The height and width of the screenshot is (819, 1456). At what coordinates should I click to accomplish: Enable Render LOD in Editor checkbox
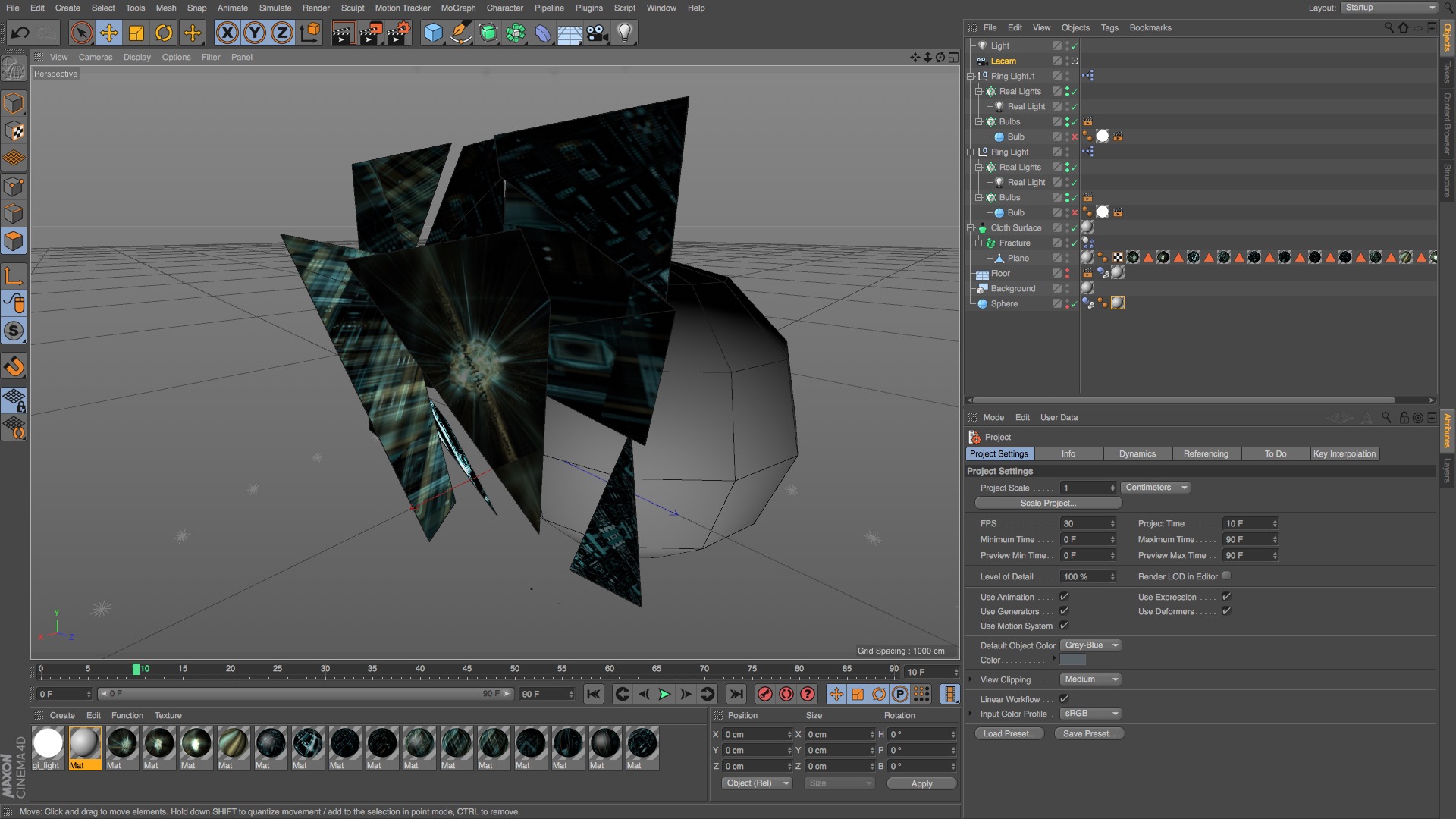(1226, 576)
